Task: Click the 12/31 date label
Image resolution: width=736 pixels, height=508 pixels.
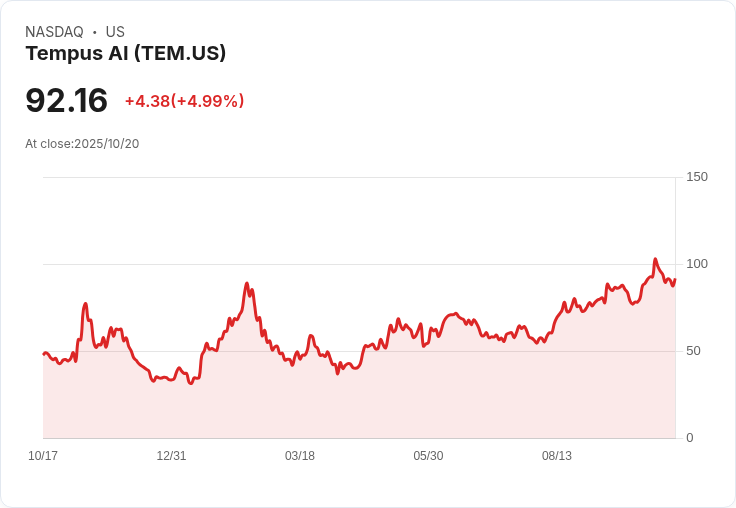Action: pyautogui.click(x=171, y=456)
